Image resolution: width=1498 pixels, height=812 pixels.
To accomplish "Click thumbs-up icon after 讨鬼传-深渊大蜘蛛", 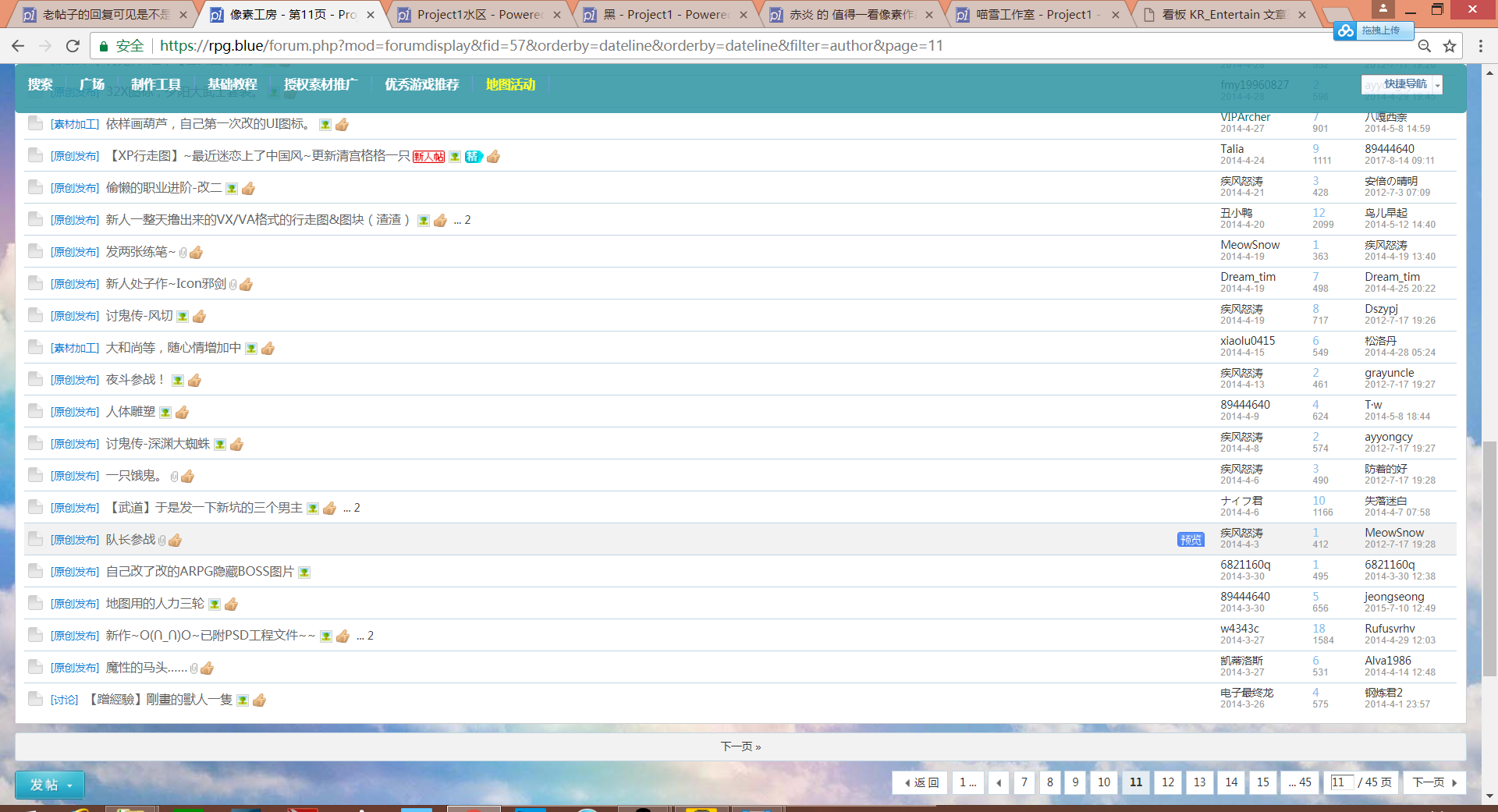I will [236, 444].
